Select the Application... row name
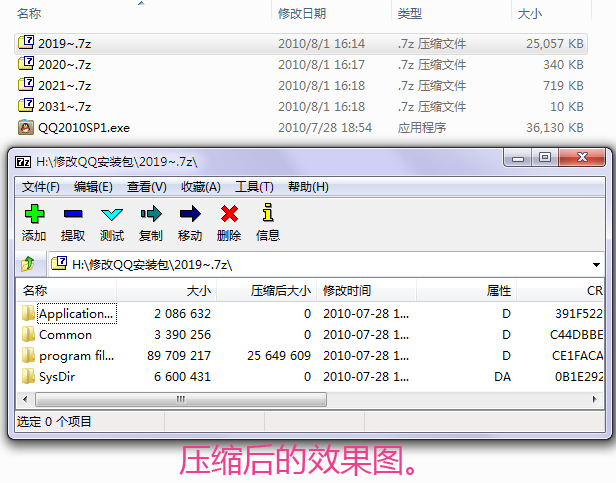The width and height of the screenshot is (616, 483). (x=77, y=314)
